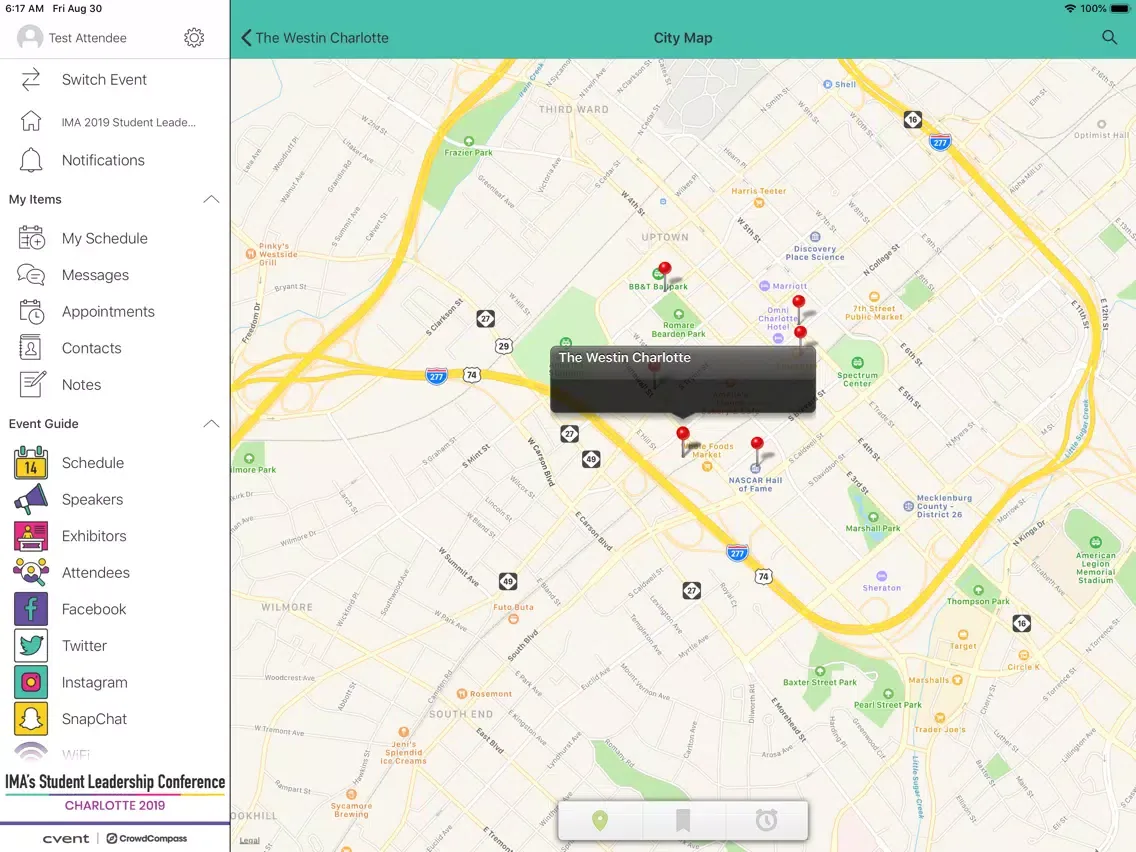Open the Exhibitors booth icon

31,536
